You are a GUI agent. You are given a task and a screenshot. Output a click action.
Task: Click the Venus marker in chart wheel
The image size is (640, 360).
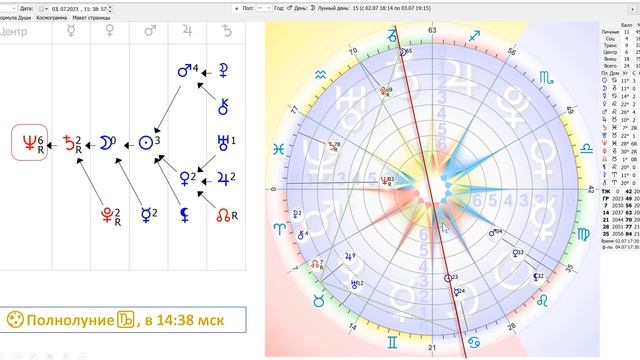tap(518, 253)
